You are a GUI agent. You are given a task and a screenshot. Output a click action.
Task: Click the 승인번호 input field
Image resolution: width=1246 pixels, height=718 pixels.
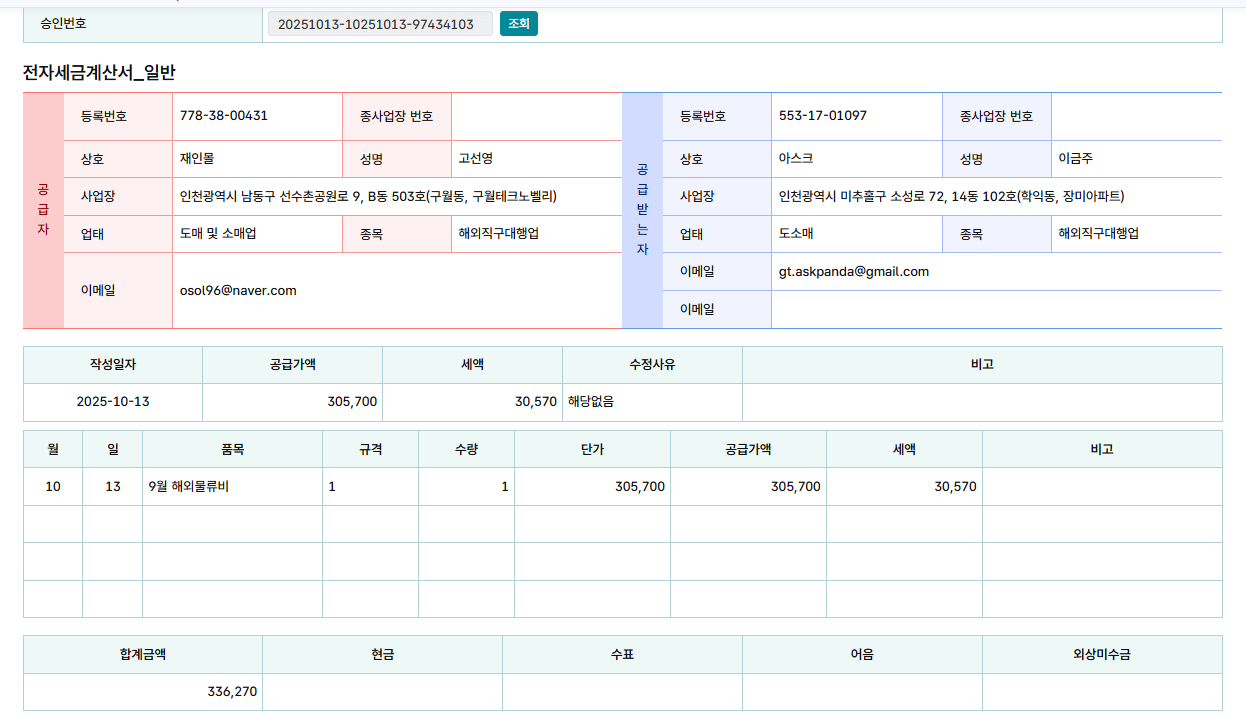(379, 24)
